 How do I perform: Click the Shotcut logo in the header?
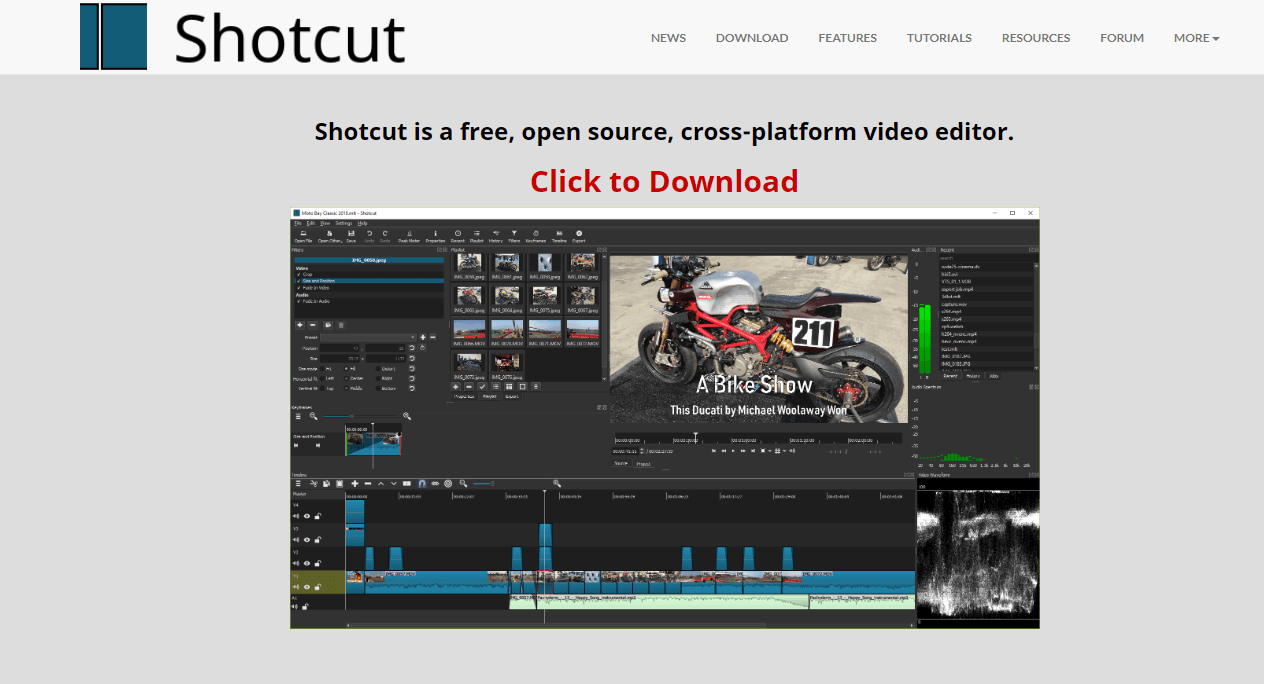pos(243,37)
